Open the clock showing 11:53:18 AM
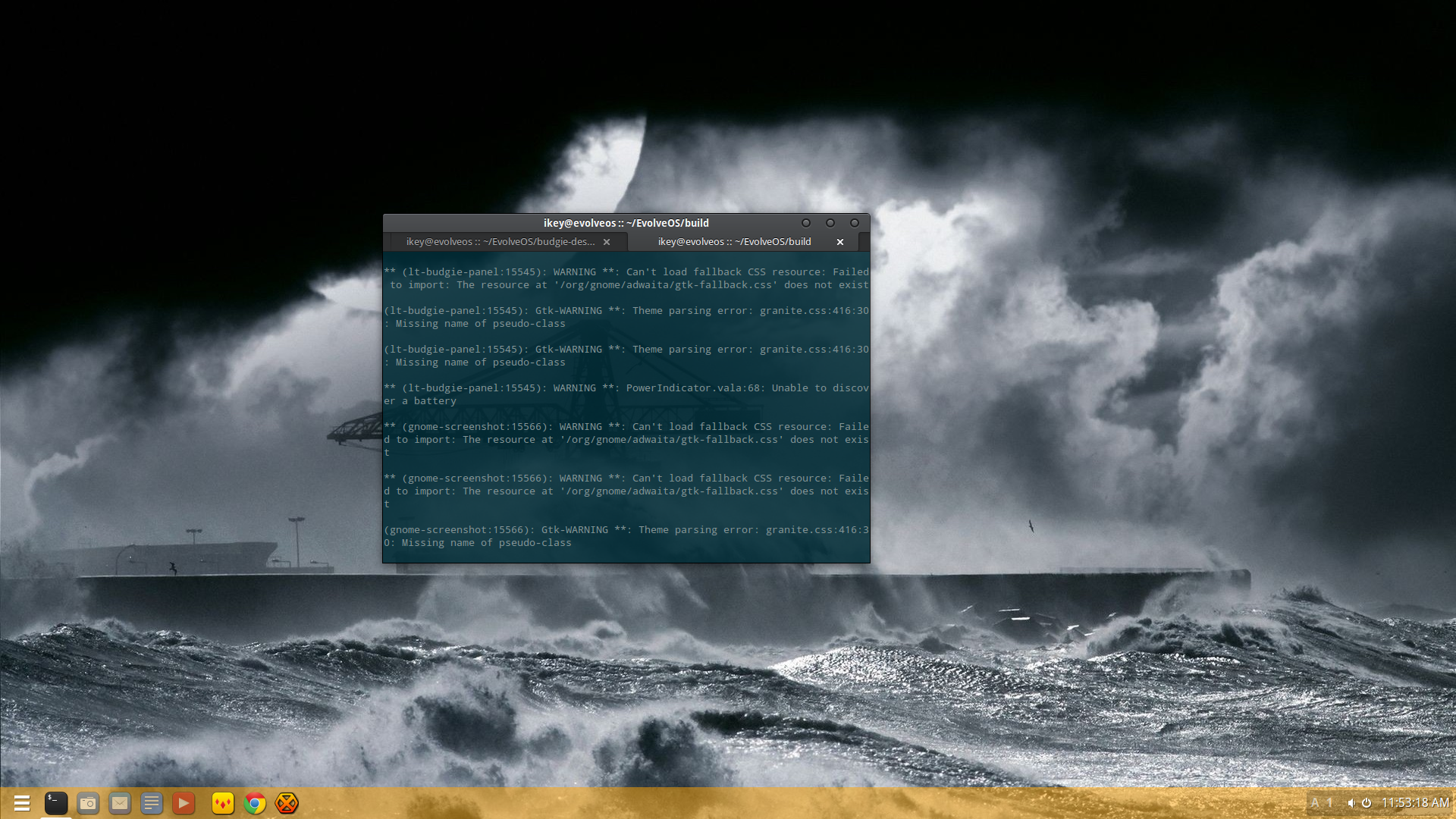This screenshot has width=1456, height=819. [1415, 802]
